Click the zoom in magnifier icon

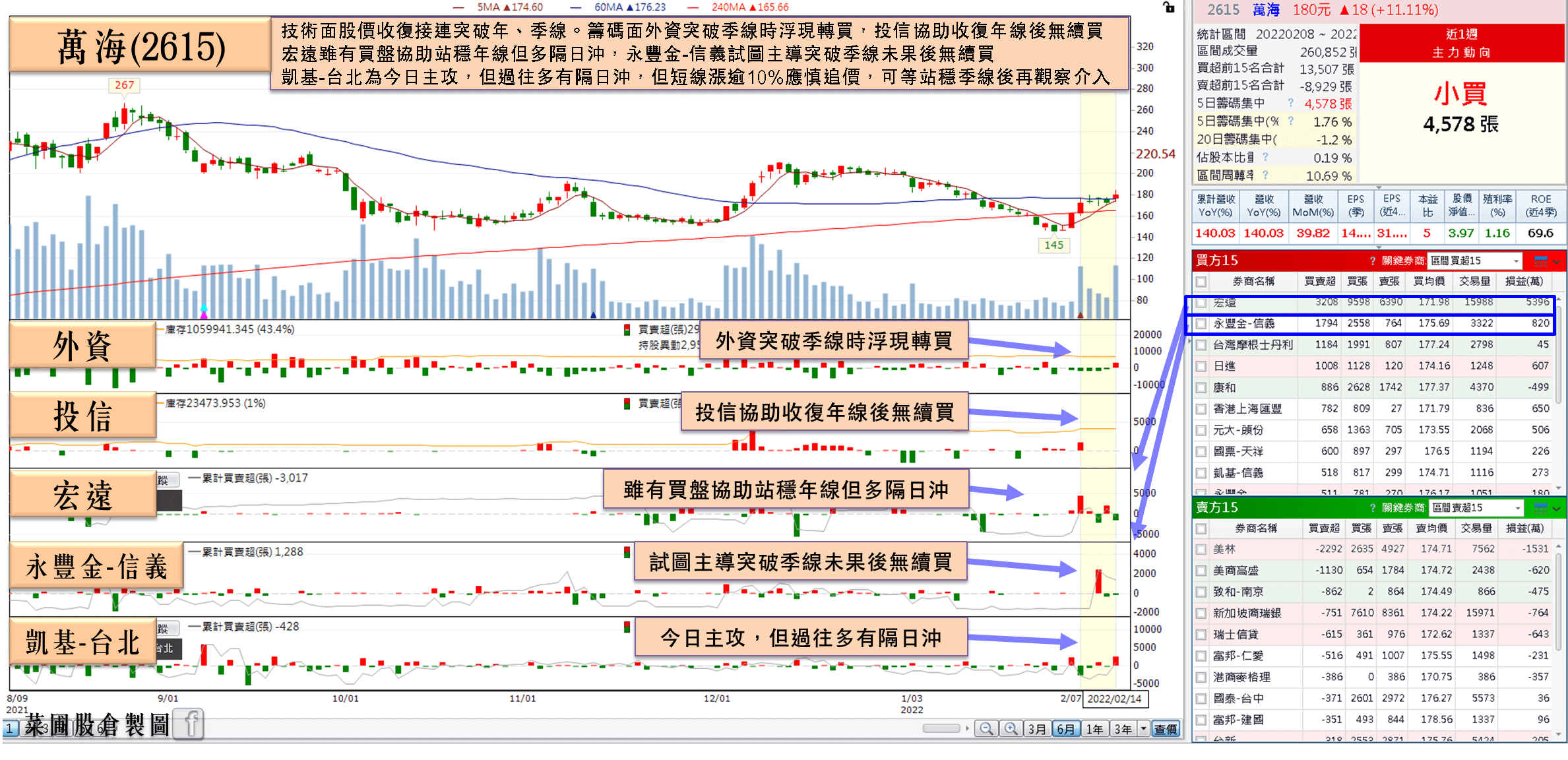[x=1011, y=729]
